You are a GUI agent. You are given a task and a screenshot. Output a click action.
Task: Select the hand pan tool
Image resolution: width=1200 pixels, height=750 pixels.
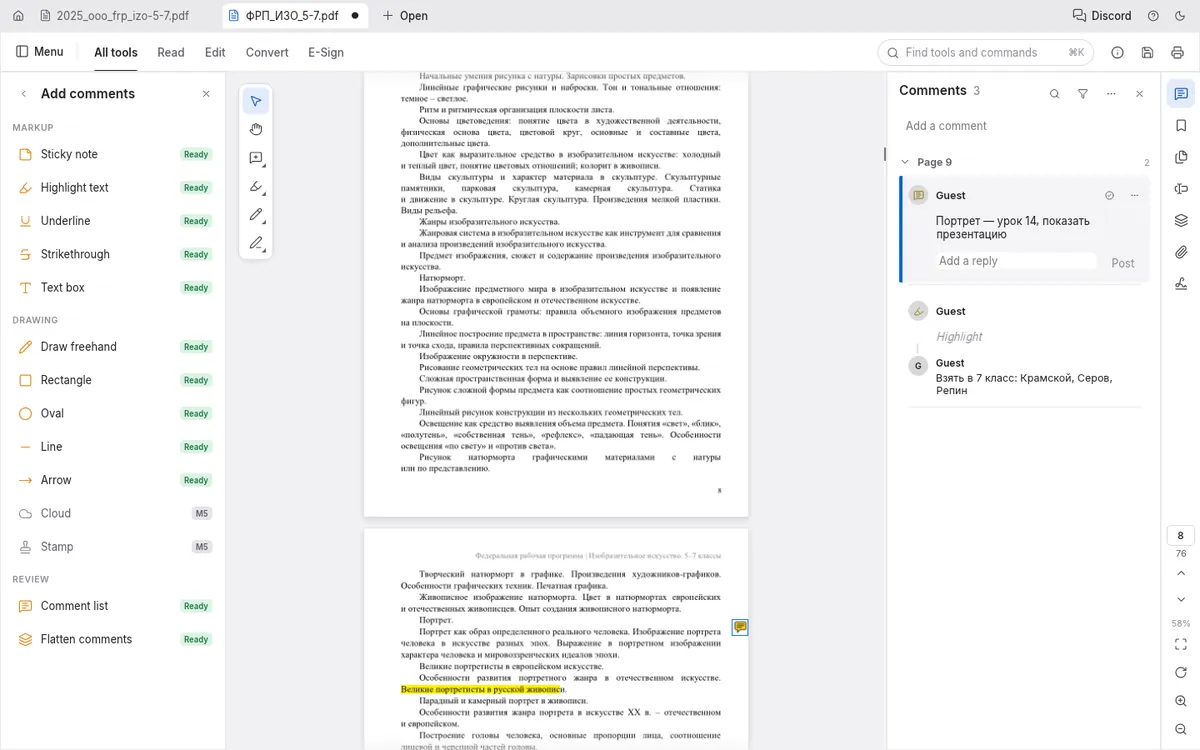pos(256,129)
